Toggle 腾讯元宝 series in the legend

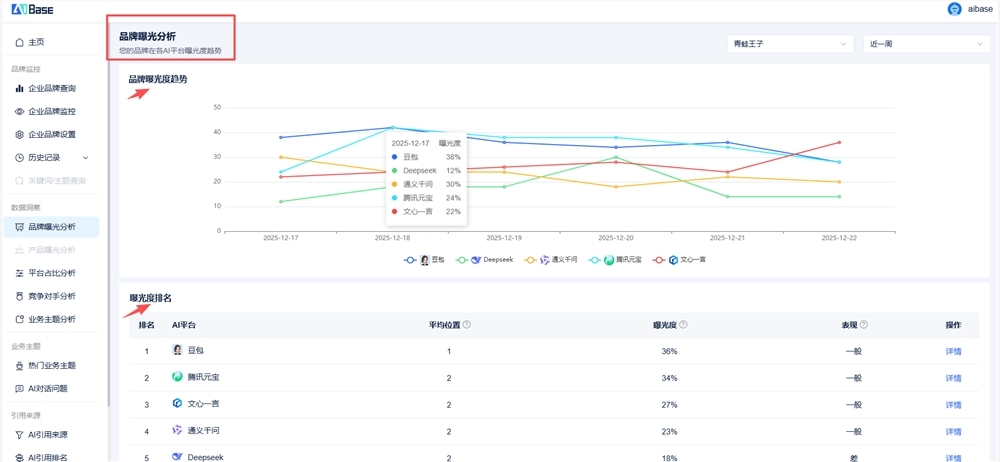point(615,260)
